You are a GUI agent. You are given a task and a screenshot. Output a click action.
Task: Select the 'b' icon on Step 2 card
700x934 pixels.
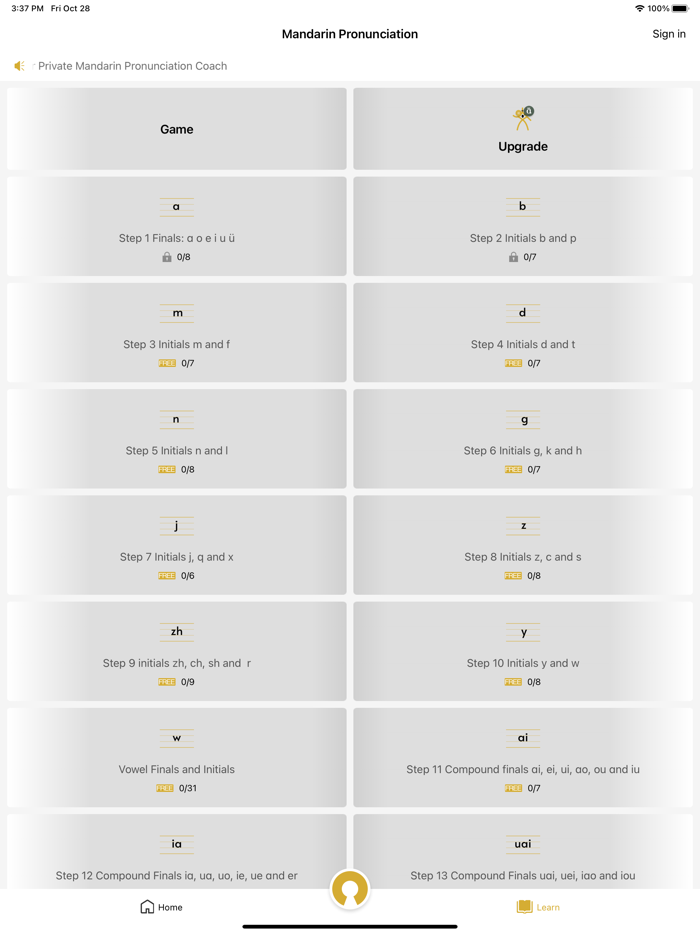523,206
